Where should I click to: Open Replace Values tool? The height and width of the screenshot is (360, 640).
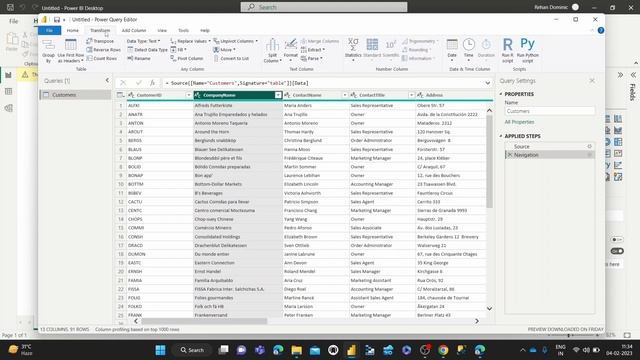[x=190, y=41]
